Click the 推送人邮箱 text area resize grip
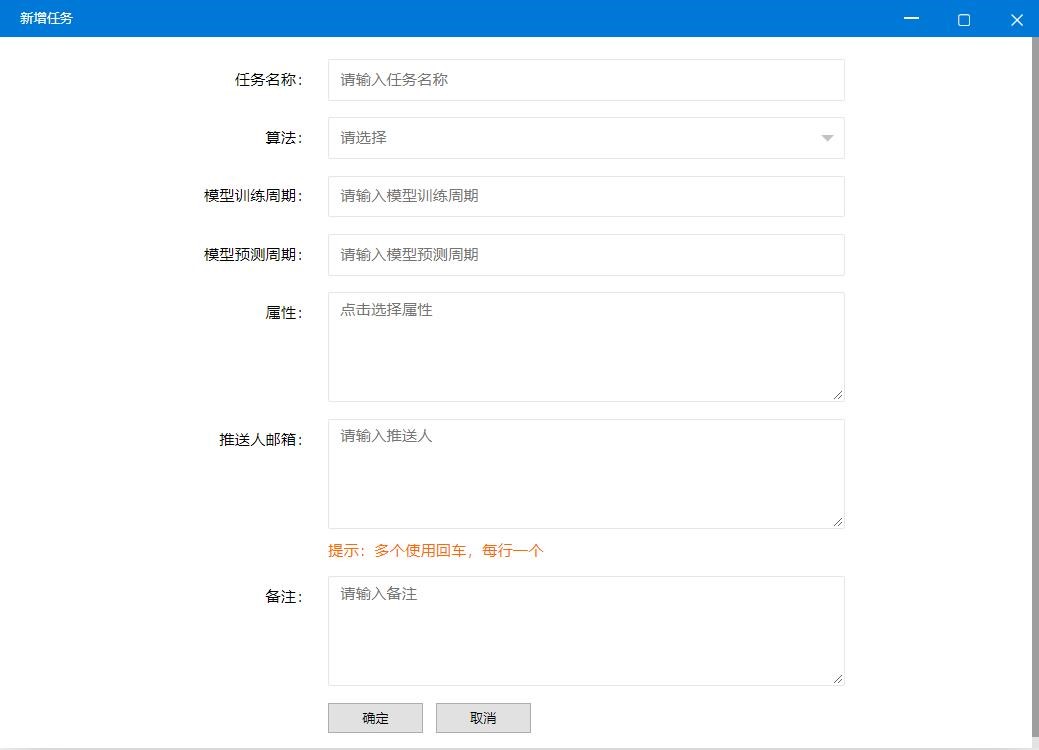Screen dimensions: 1039x750 (838, 521)
